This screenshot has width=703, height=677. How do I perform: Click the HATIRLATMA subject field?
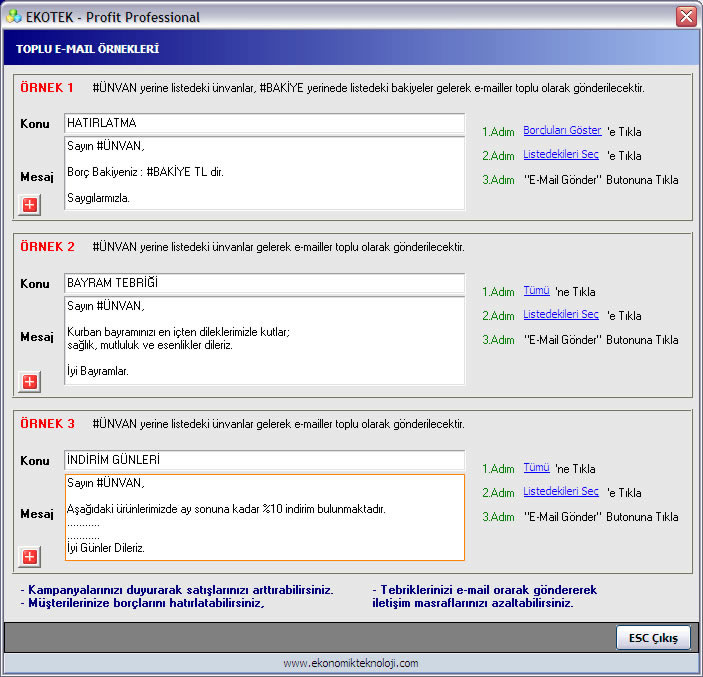click(265, 123)
